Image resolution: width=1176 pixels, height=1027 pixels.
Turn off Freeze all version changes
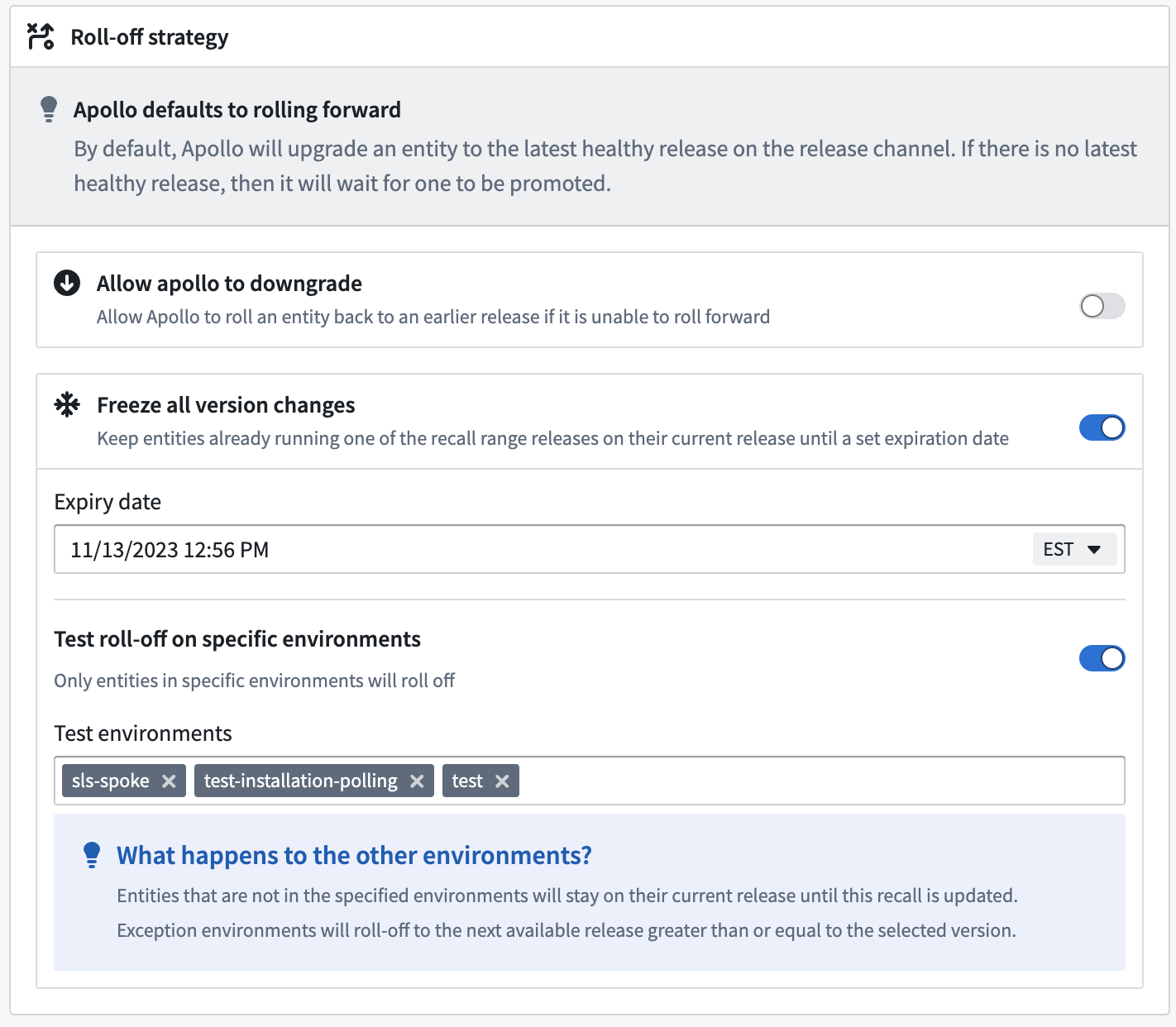[x=1102, y=428]
